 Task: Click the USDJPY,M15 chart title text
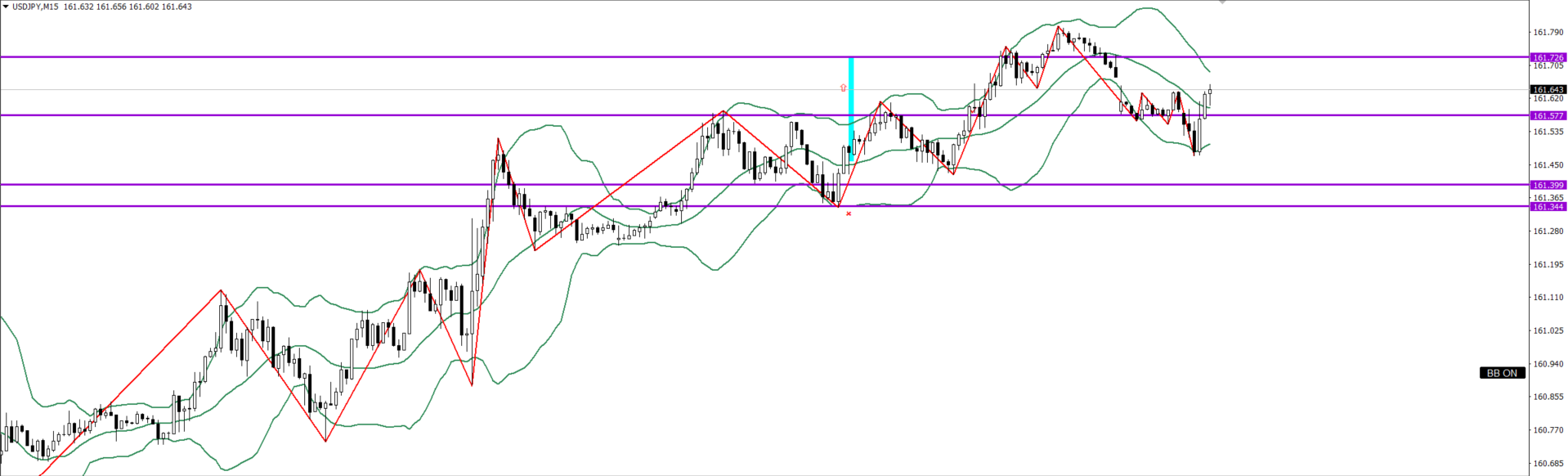[35, 7]
